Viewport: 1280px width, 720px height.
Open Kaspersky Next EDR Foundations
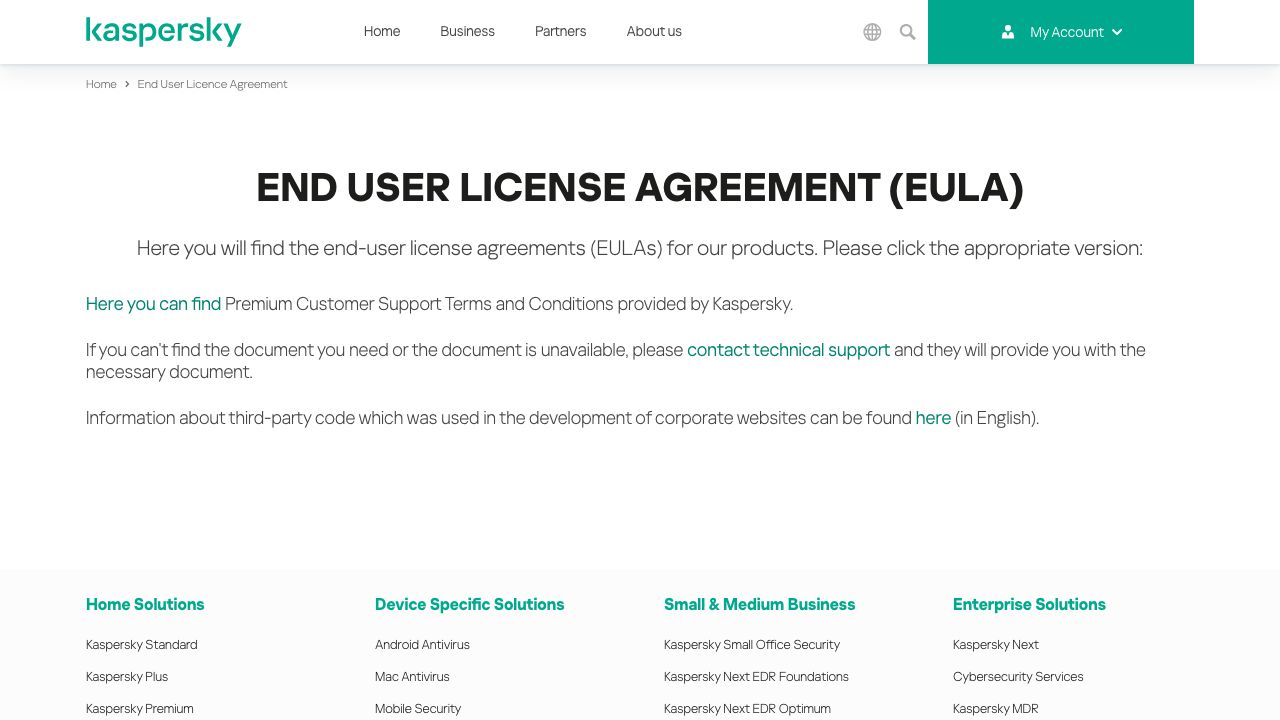(x=756, y=677)
